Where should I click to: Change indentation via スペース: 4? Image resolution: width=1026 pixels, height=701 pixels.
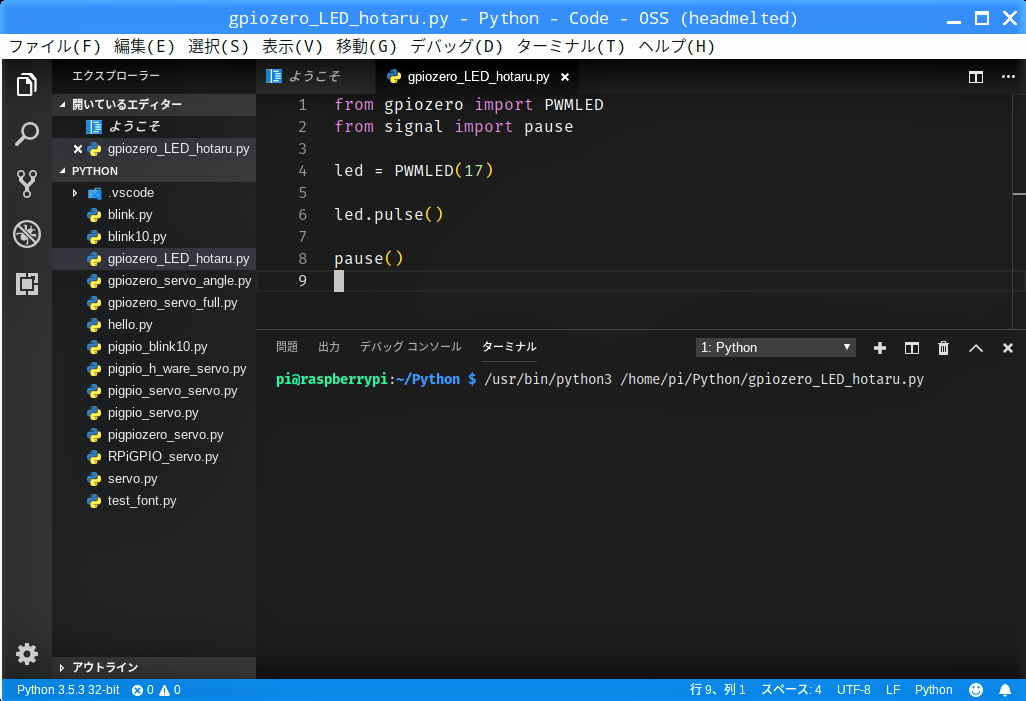coord(791,690)
